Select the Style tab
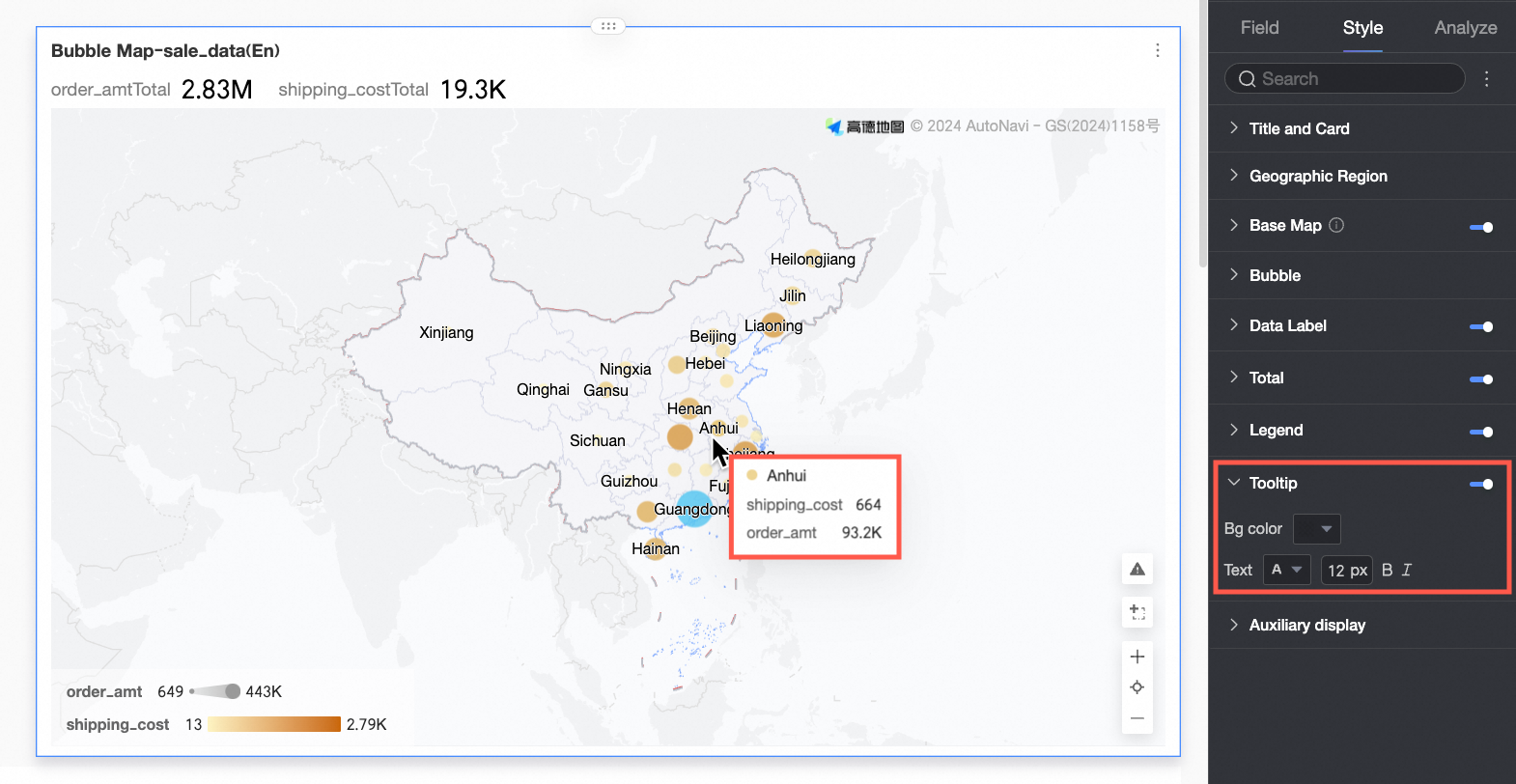This screenshot has width=1516, height=784. [x=1362, y=28]
